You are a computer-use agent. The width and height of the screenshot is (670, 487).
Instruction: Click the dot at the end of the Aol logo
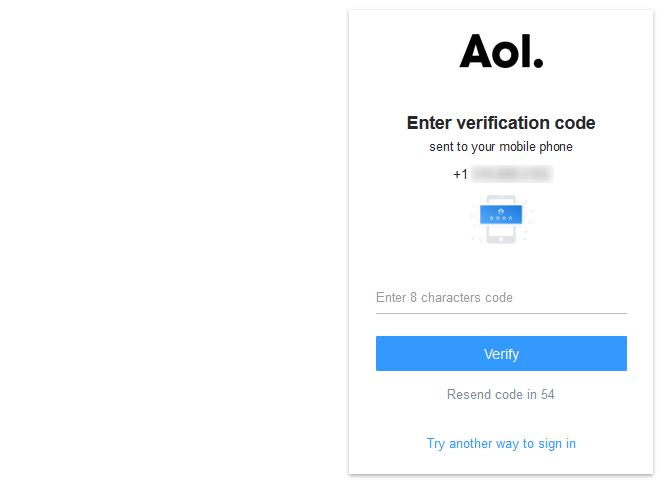tap(539, 63)
